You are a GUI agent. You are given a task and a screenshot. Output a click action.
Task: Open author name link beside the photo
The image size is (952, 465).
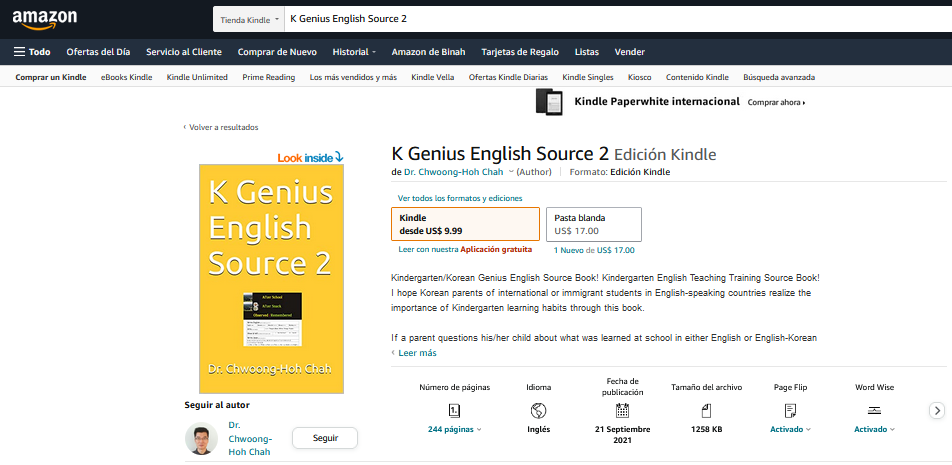250,438
